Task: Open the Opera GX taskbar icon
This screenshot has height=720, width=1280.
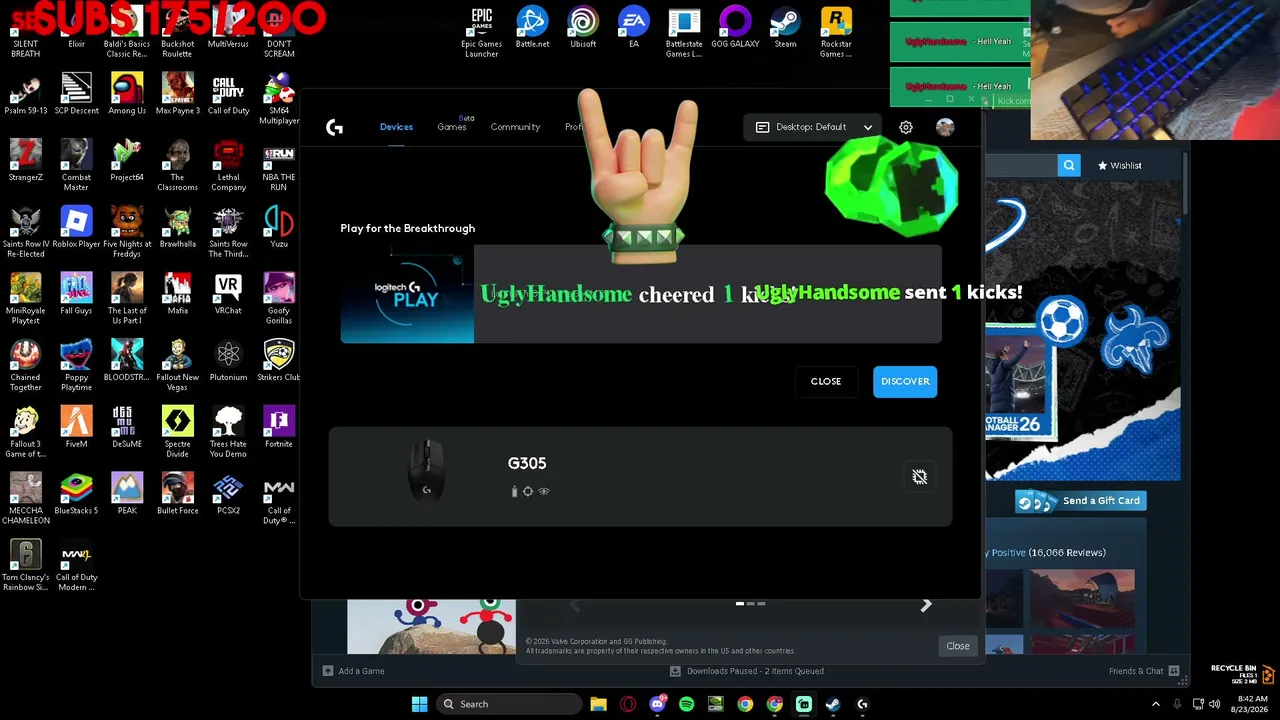Action: pos(628,704)
